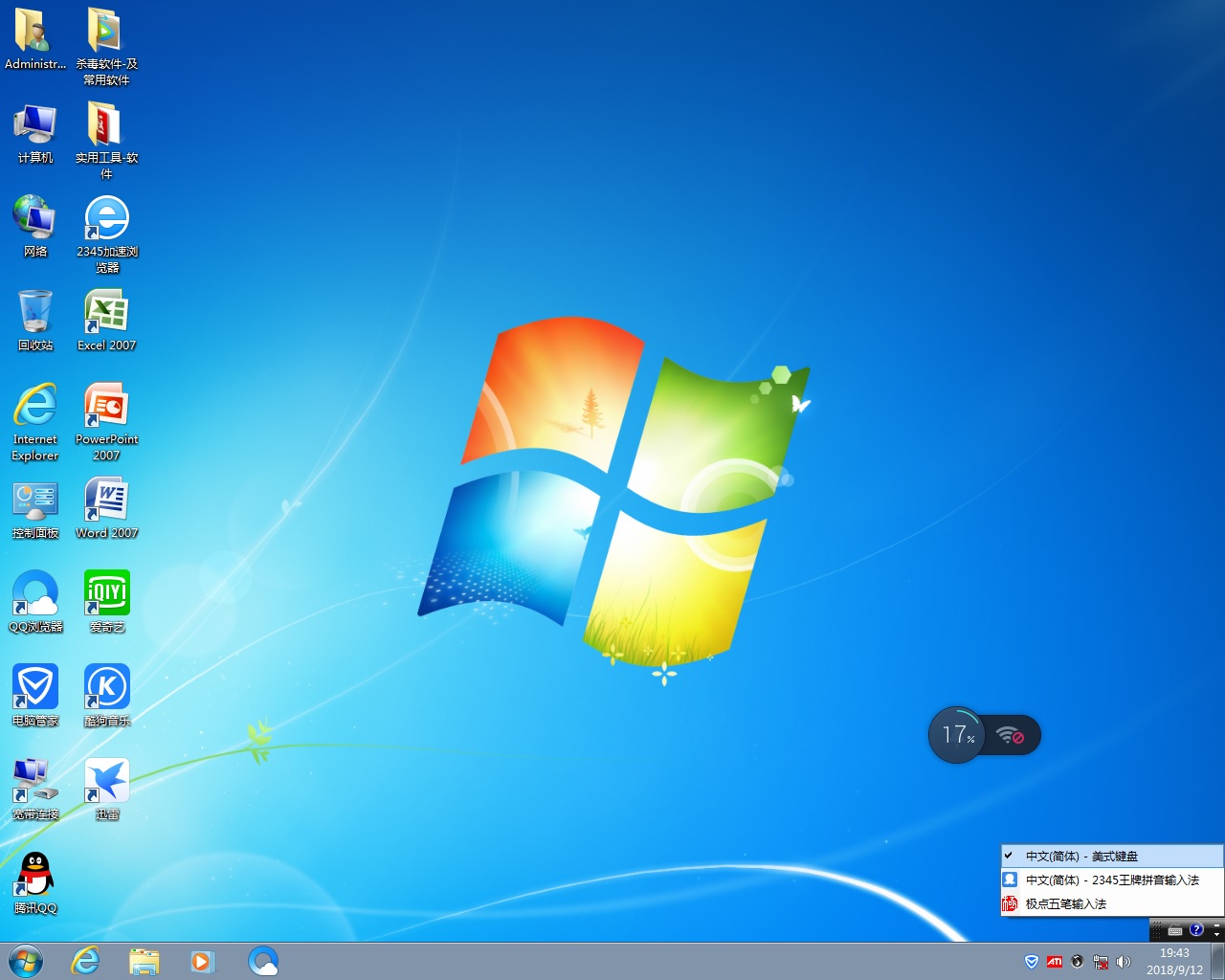Open the Kugou Music (酷狗音乐) shortcut

[x=106, y=688]
